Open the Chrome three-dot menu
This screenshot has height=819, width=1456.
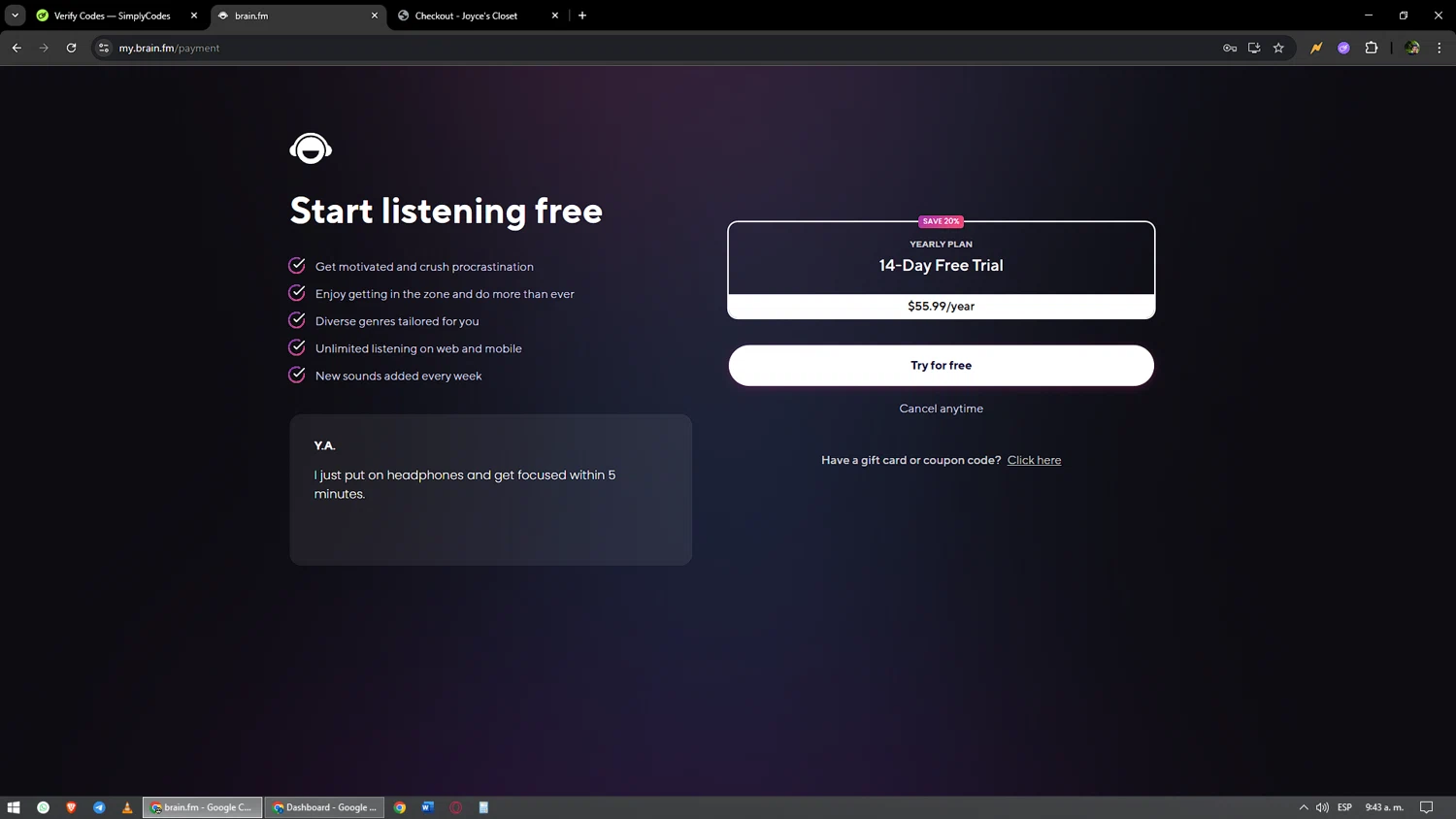point(1439,48)
